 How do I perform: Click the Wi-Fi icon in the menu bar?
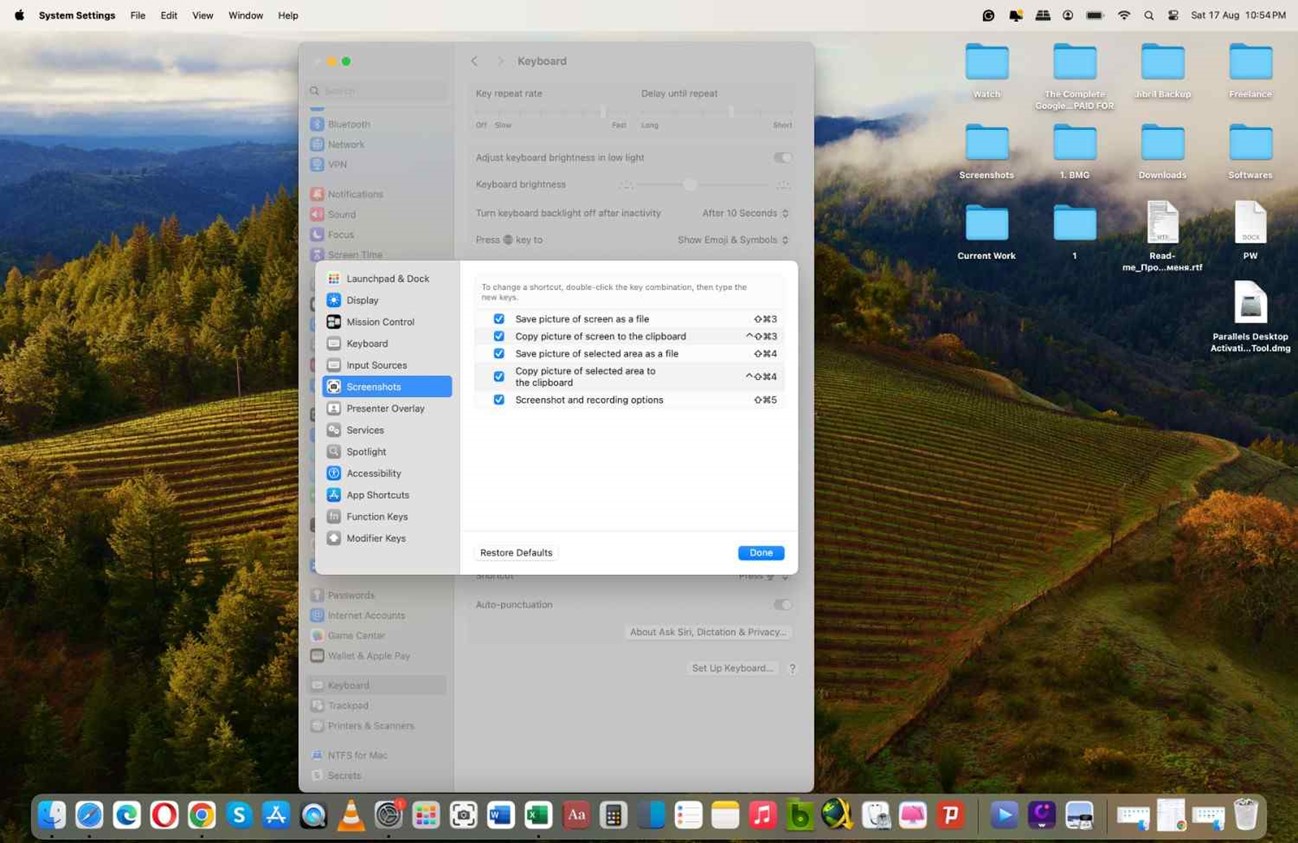click(x=1123, y=15)
